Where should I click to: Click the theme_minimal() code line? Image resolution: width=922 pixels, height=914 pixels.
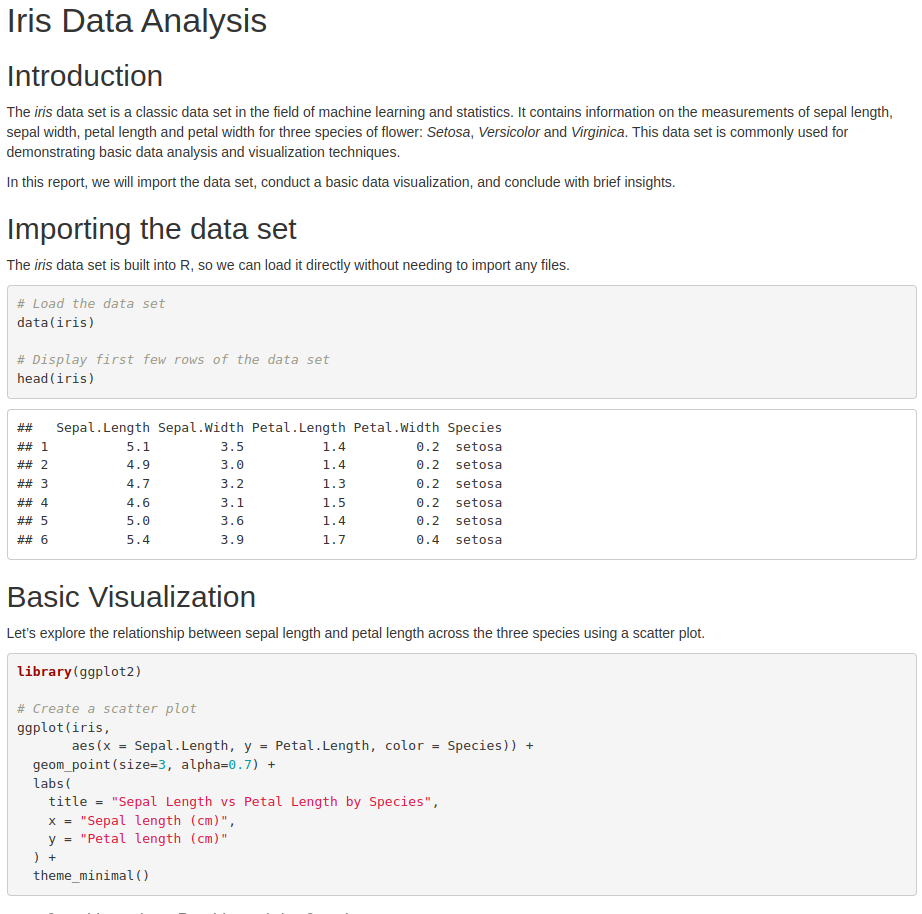click(x=91, y=876)
